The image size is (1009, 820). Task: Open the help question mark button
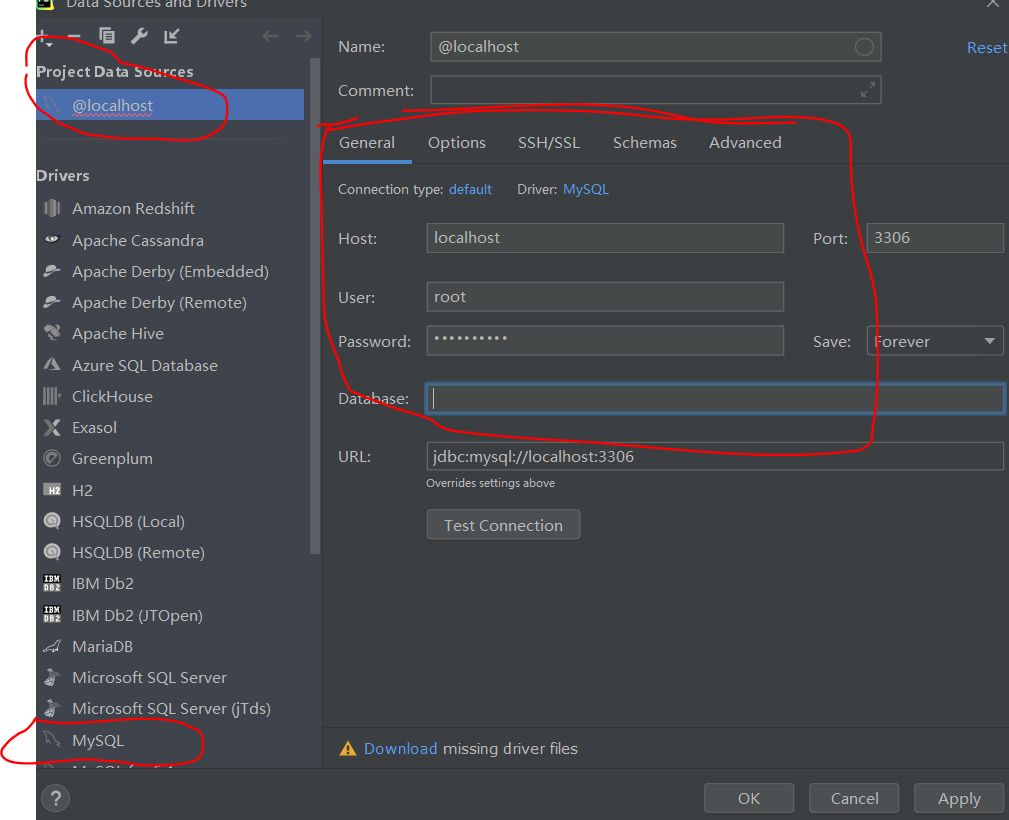(56, 798)
